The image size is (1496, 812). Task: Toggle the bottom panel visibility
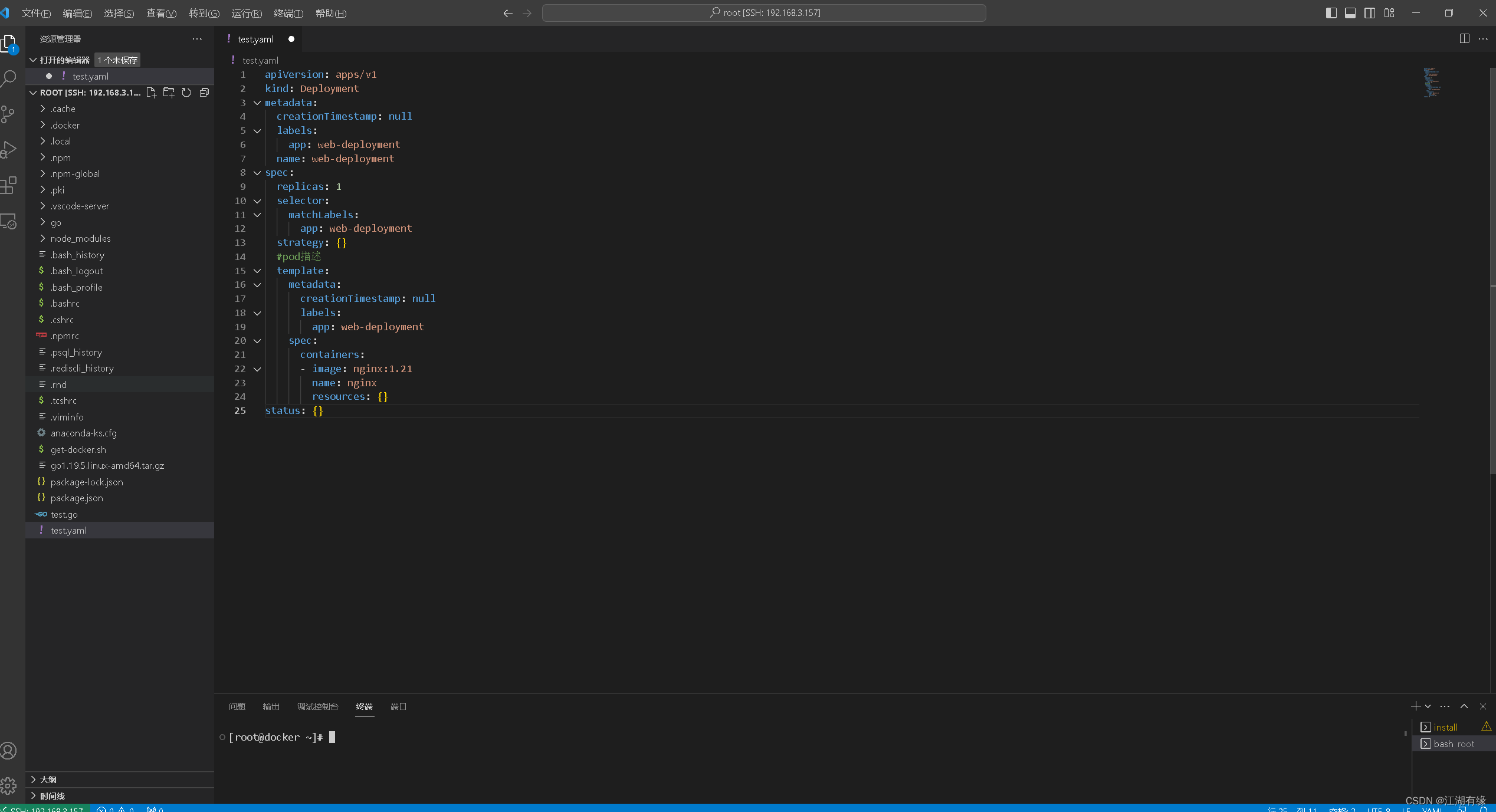click(x=1350, y=13)
